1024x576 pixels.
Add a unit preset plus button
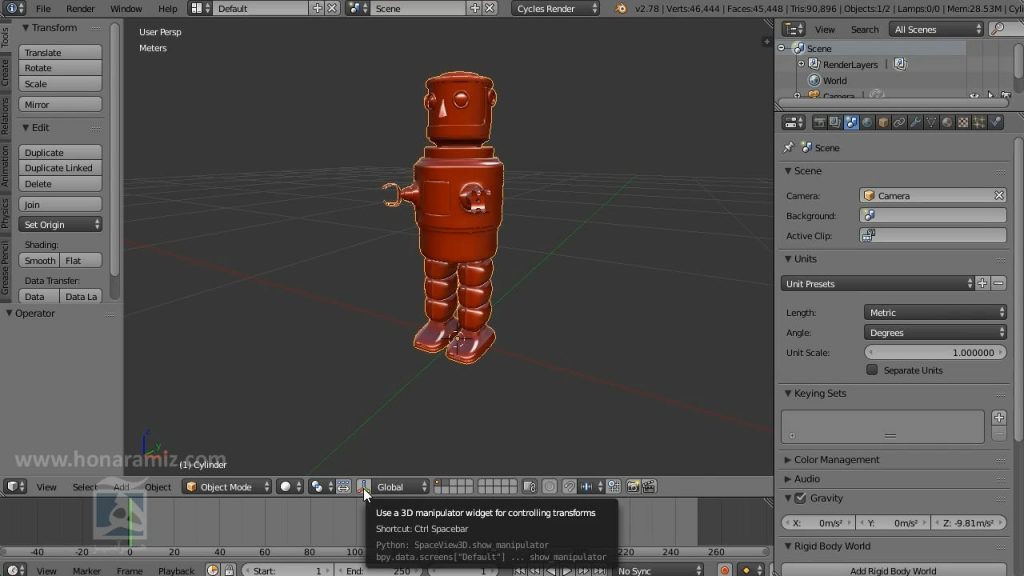pos(982,283)
